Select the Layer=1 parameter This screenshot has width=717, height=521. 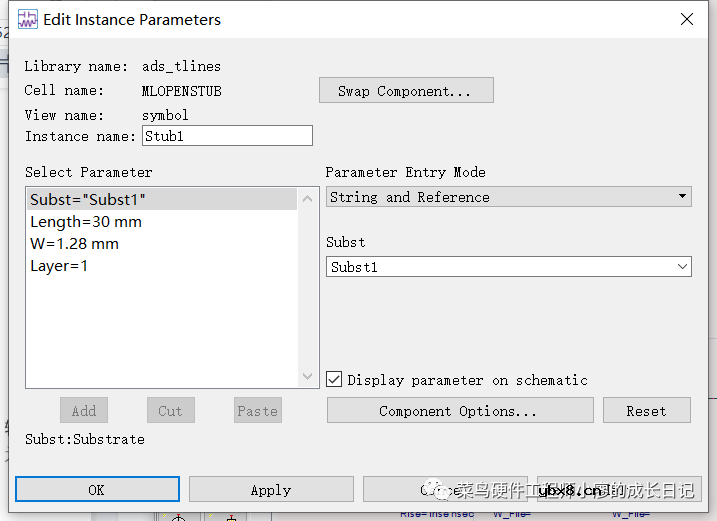coord(59,265)
